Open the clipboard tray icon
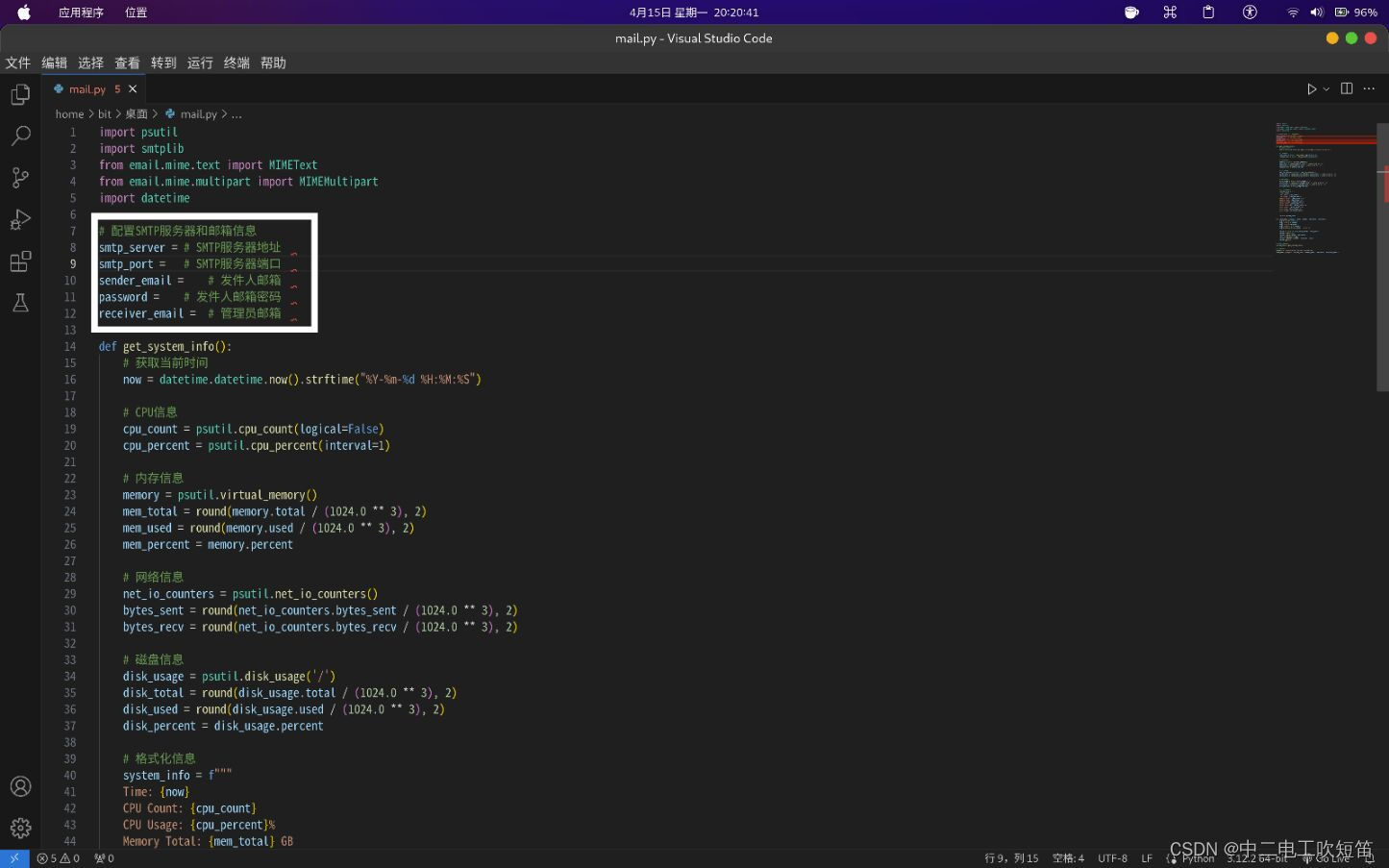 [1208, 12]
